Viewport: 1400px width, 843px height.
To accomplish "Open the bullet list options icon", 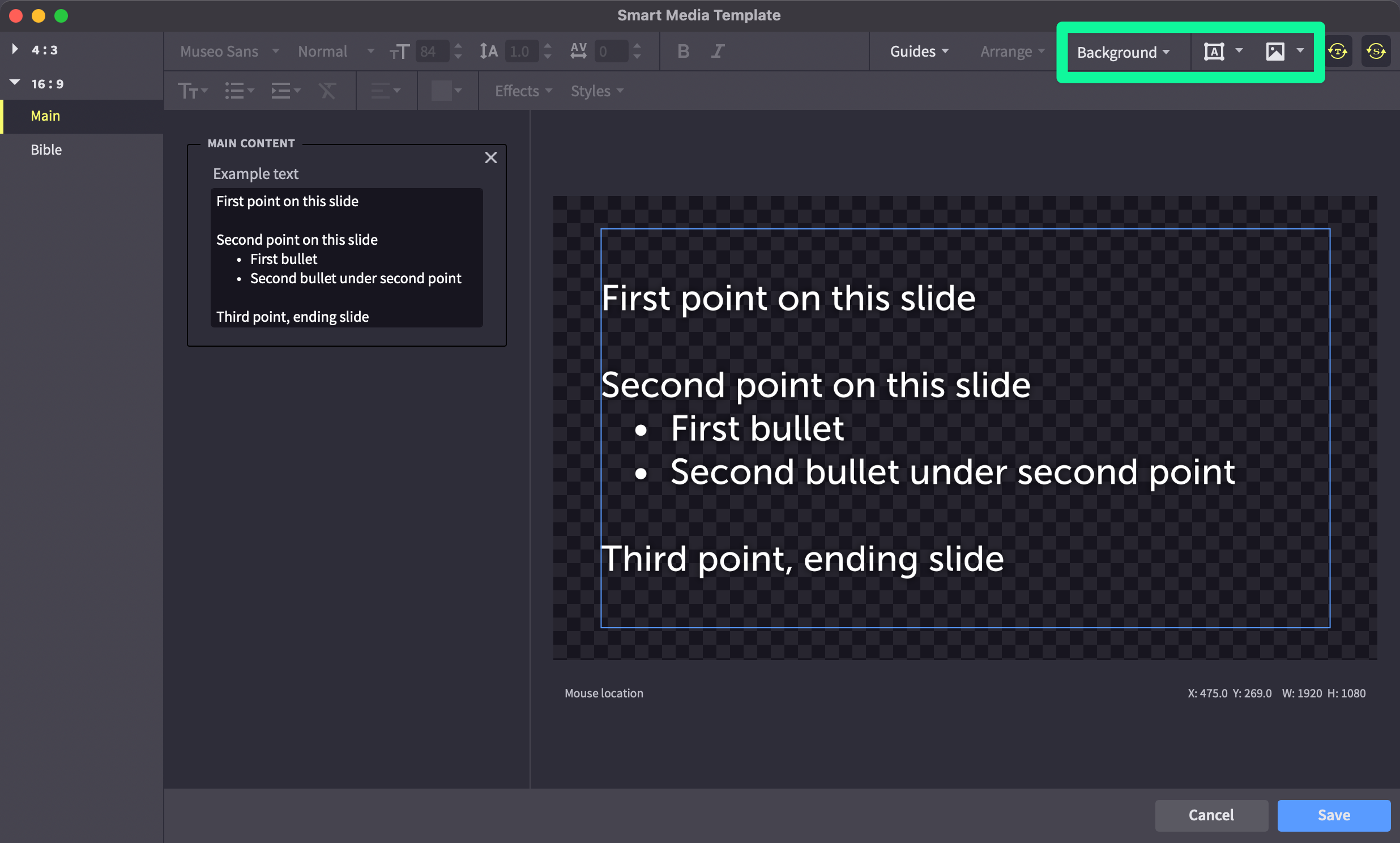I will point(238,91).
